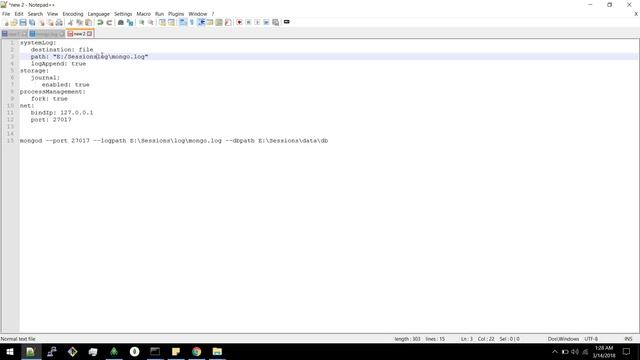Click the 'destination: file' line
This screenshot has height=360, width=640.
tap(62, 49)
